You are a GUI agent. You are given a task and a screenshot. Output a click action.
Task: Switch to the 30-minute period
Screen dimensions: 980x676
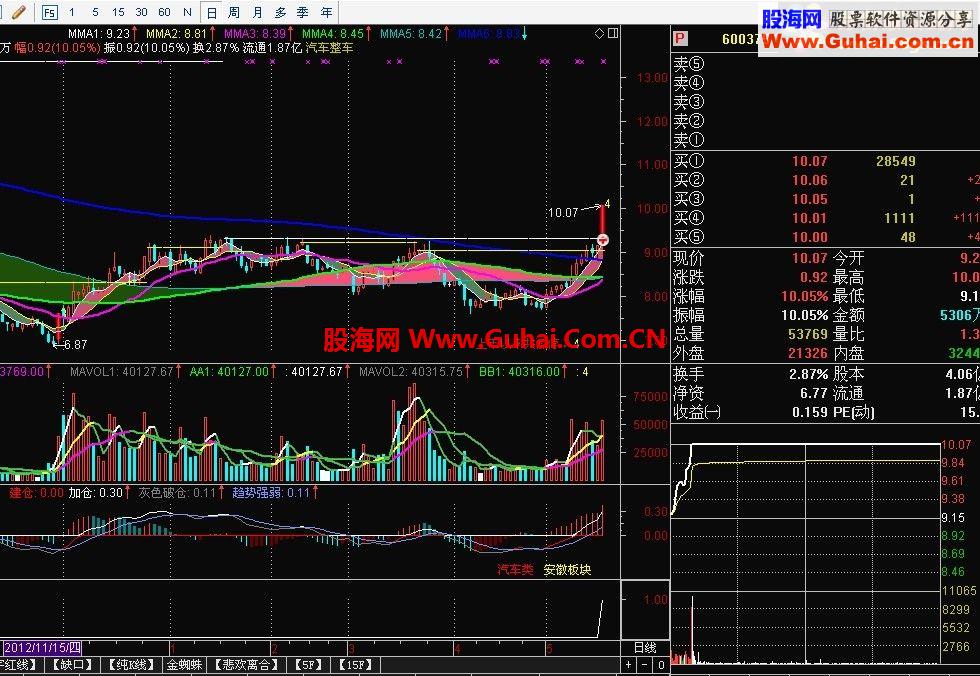click(x=141, y=12)
